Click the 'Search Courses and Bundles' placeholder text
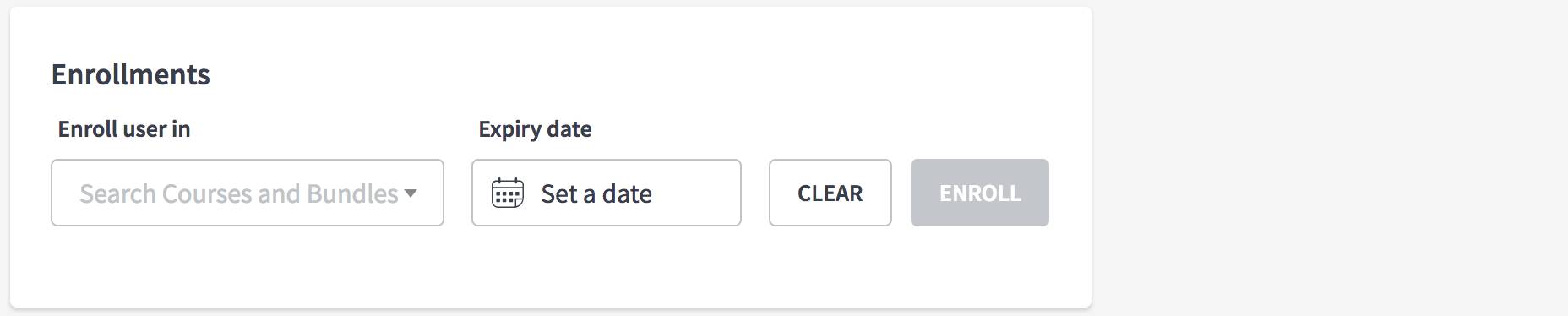1568x316 pixels. (x=239, y=193)
